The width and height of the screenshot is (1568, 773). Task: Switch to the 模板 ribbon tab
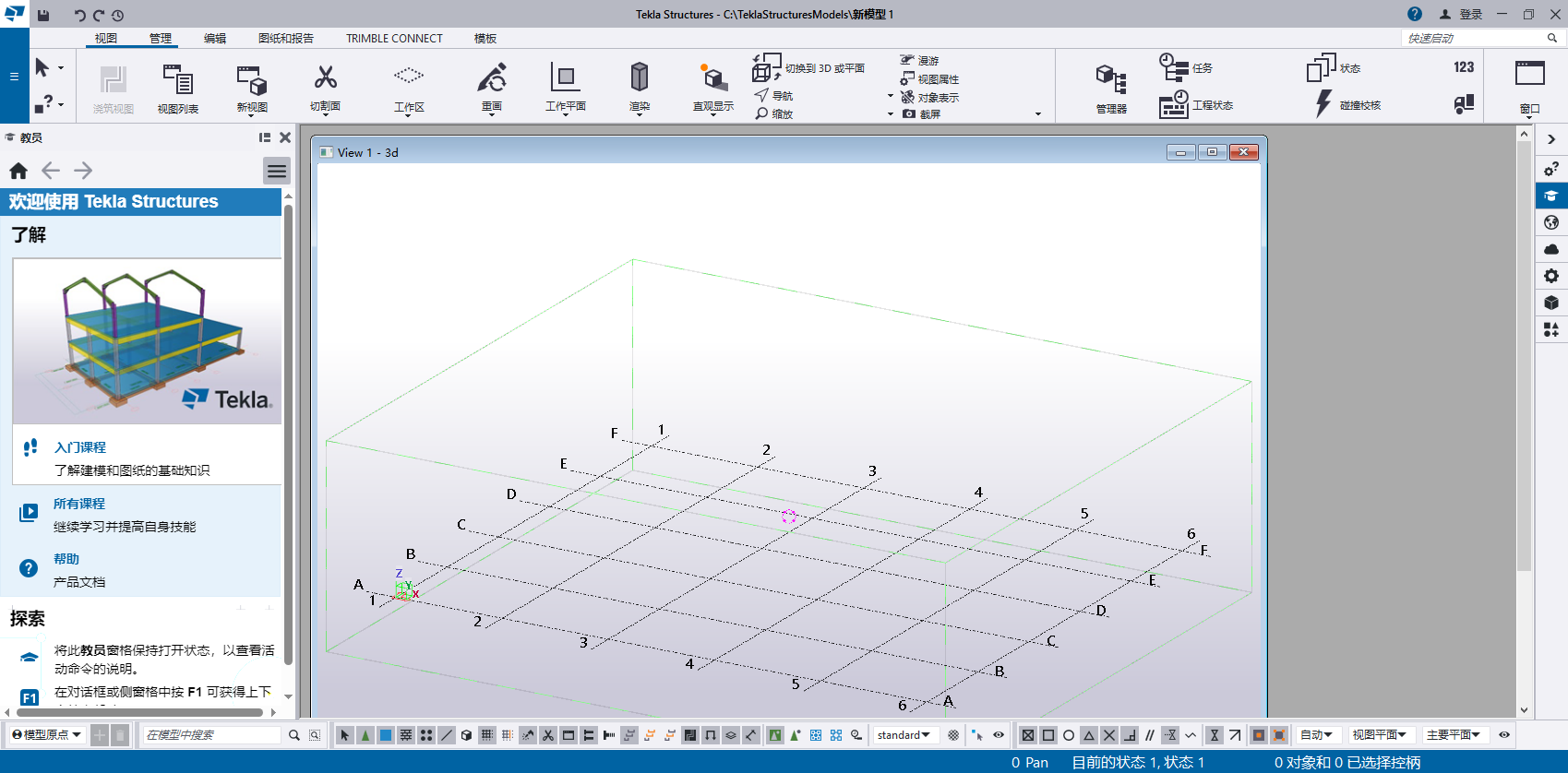pyautogui.click(x=485, y=38)
